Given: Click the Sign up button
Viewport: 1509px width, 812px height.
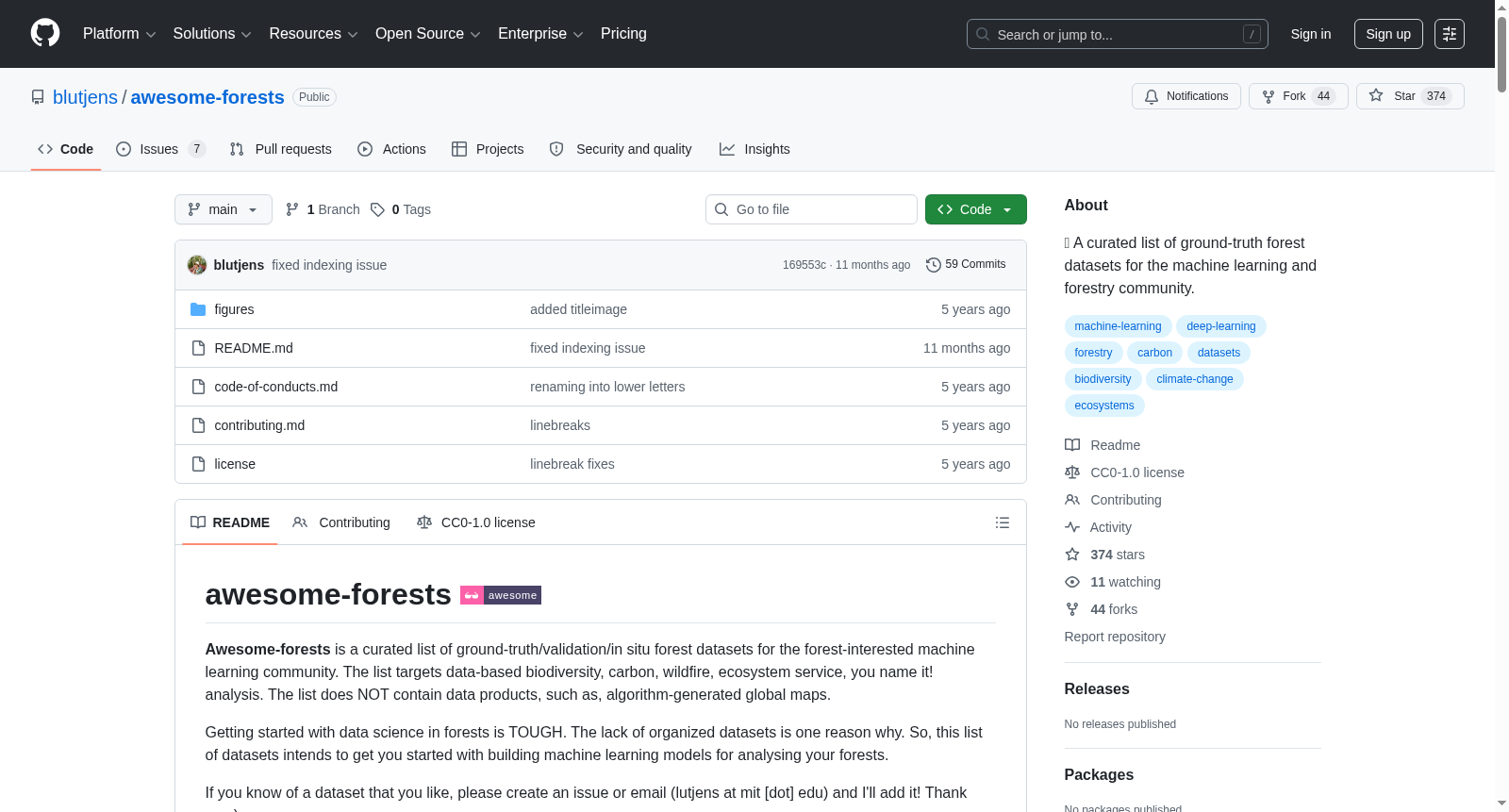Looking at the screenshot, I should [x=1388, y=34].
